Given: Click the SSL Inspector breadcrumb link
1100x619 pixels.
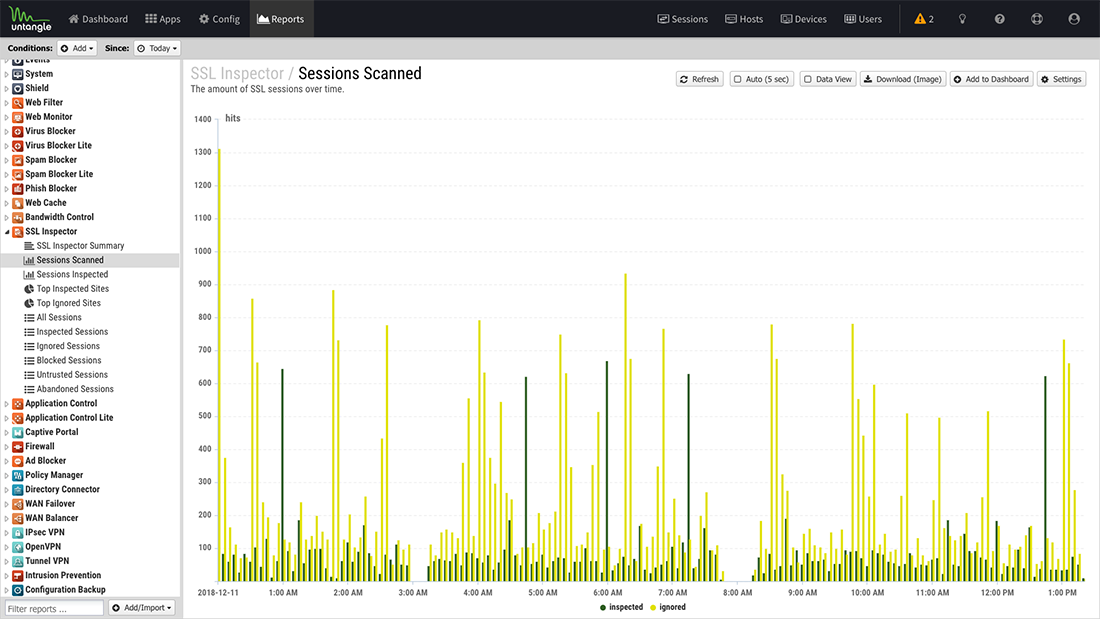Looking at the screenshot, I should pyautogui.click(x=237, y=74).
